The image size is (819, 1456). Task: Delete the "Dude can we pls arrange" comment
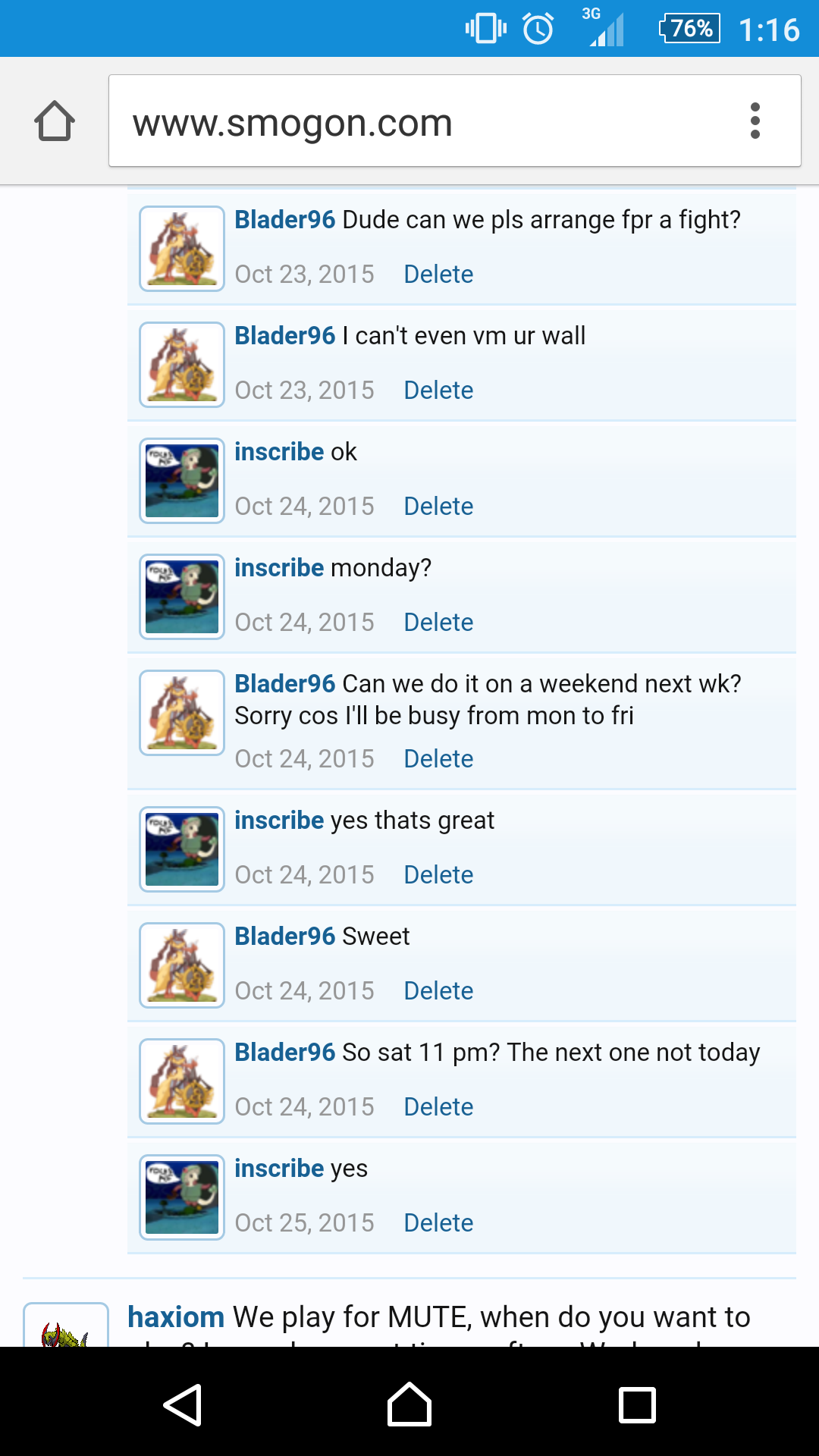click(438, 274)
